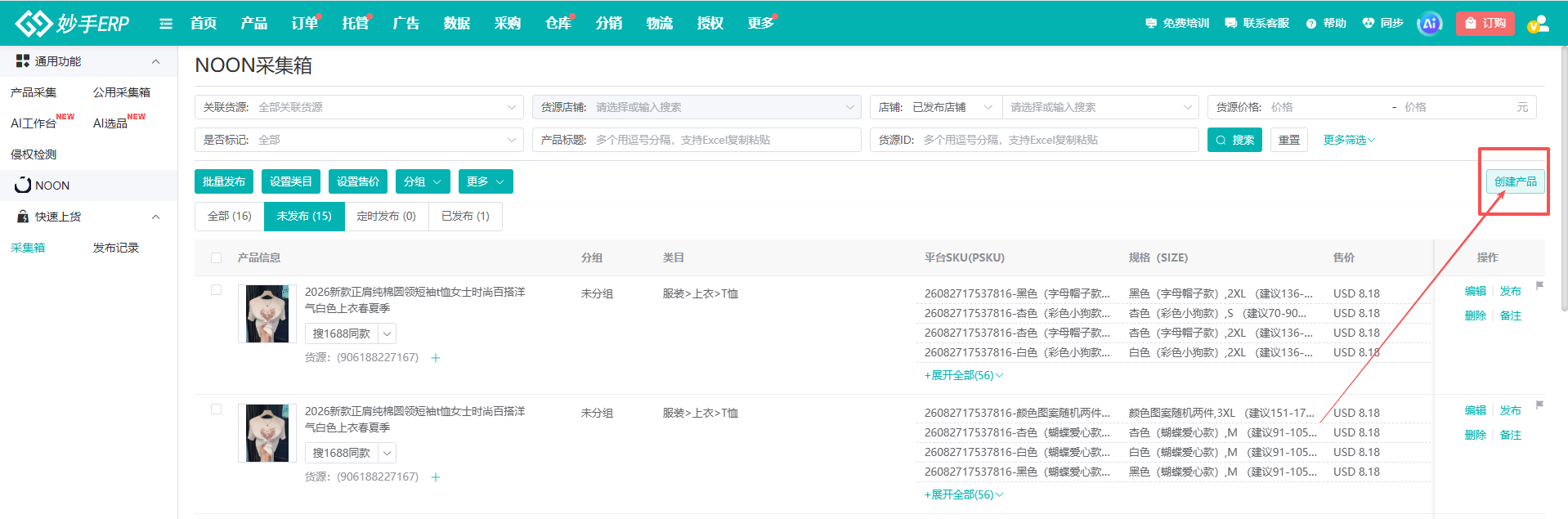The image size is (1568, 519).
Task: Collapse the 通用功能 sidebar section
Action: (156, 61)
